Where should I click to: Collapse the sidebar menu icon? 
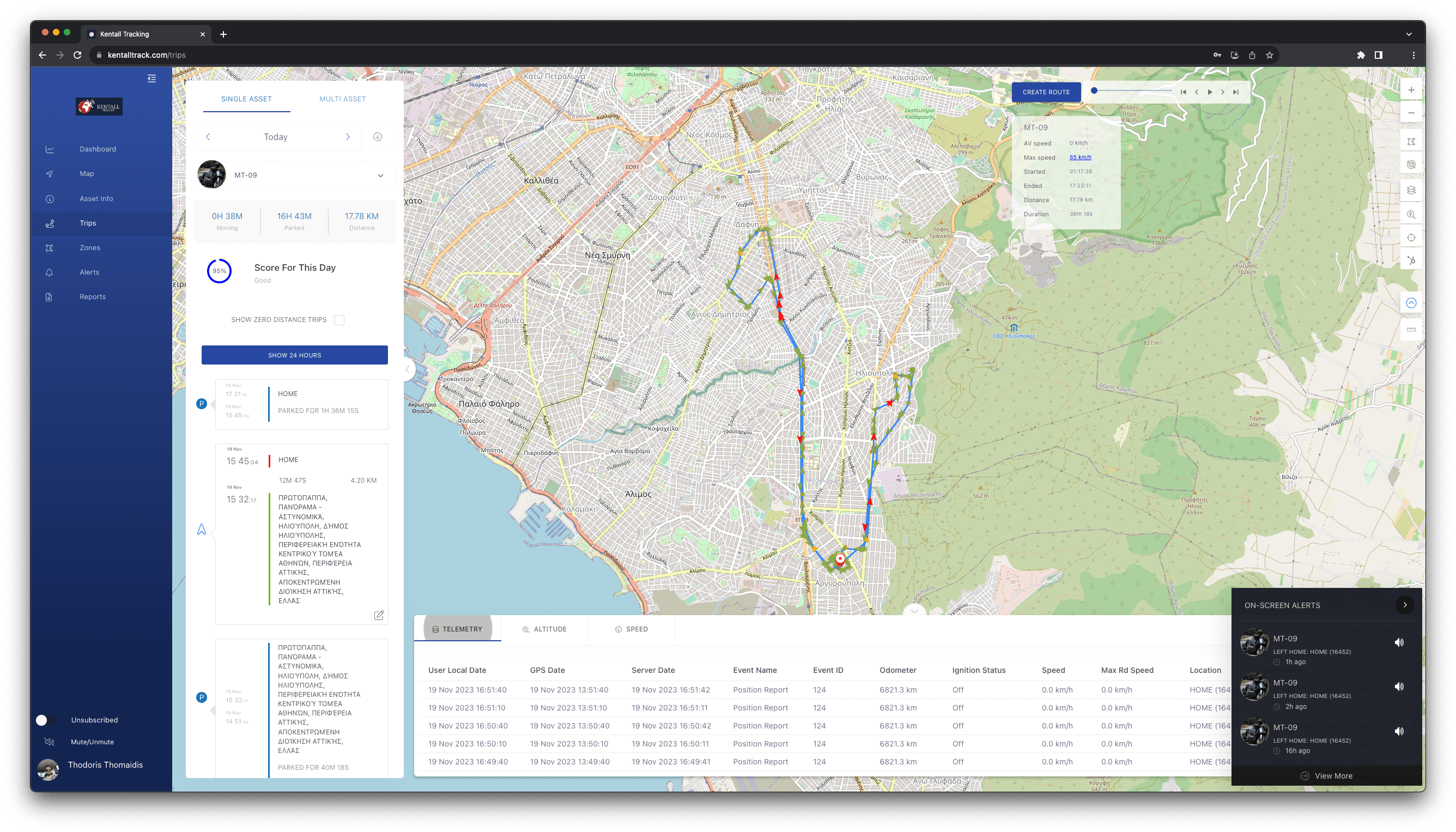(x=151, y=78)
